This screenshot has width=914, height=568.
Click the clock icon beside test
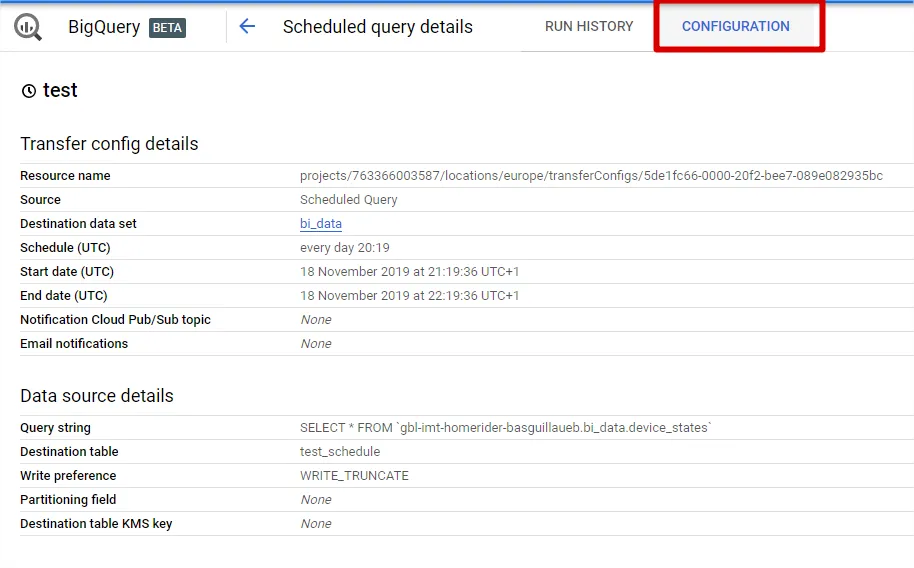tap(29, 91)
